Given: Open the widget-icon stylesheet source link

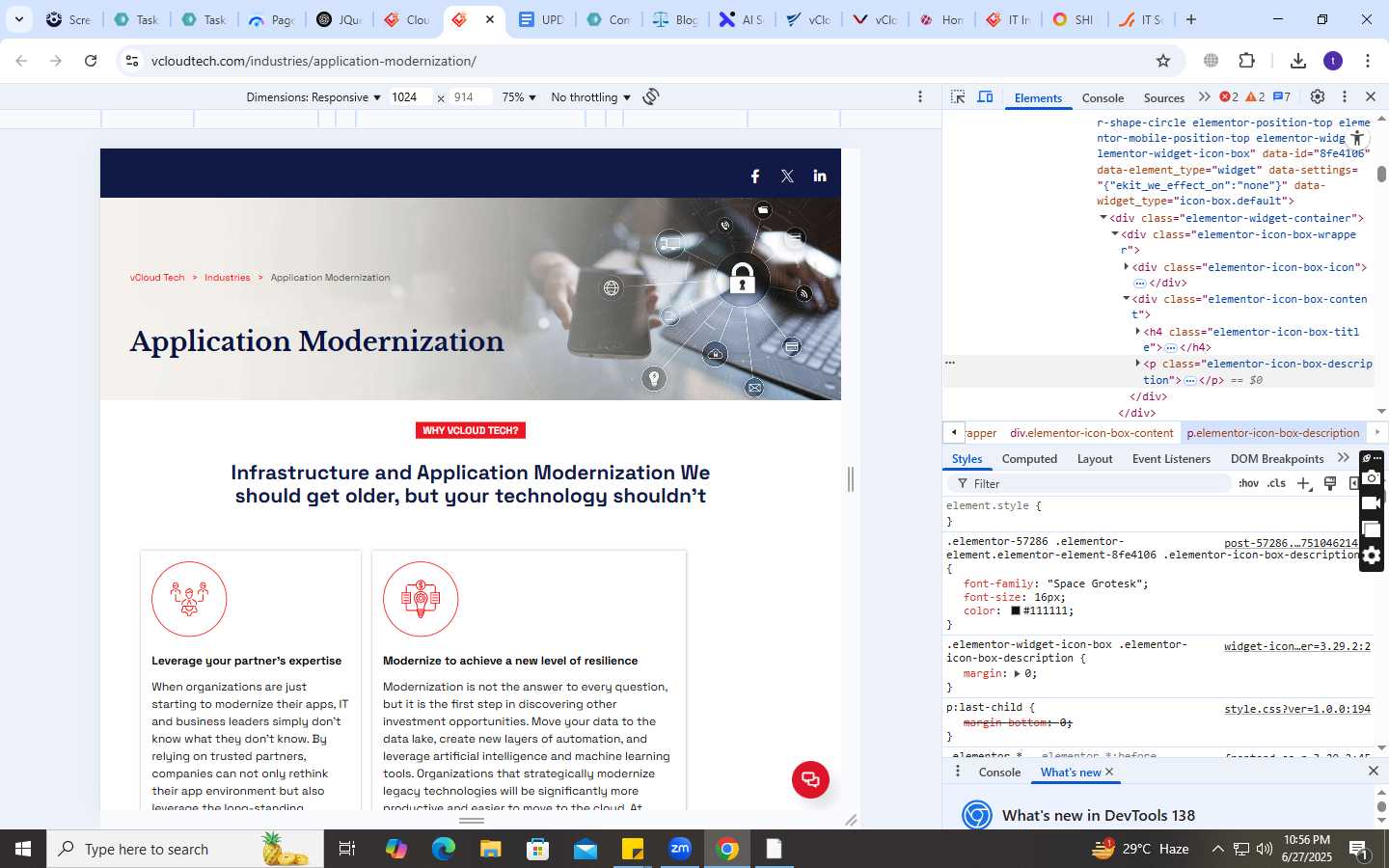Looking at the screenshot, I should (x=1296, y=646).
